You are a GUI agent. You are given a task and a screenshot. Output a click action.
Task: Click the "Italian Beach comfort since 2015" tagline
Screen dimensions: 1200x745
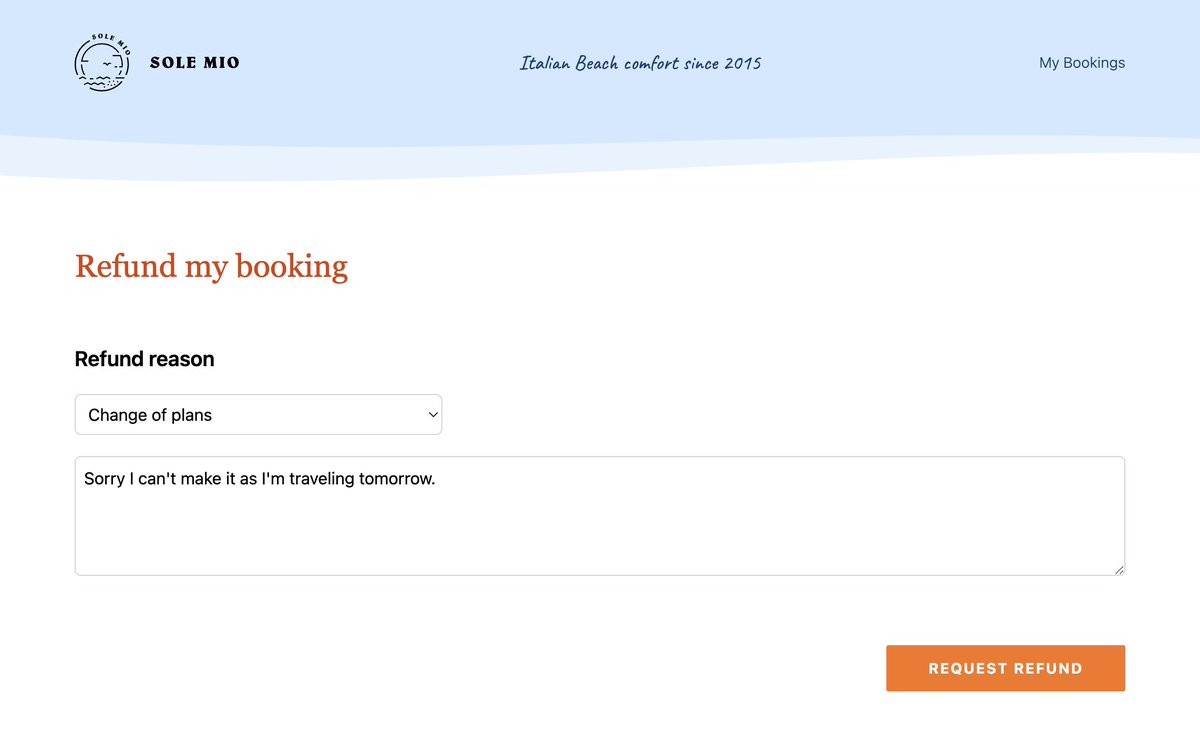pos(640,63)
